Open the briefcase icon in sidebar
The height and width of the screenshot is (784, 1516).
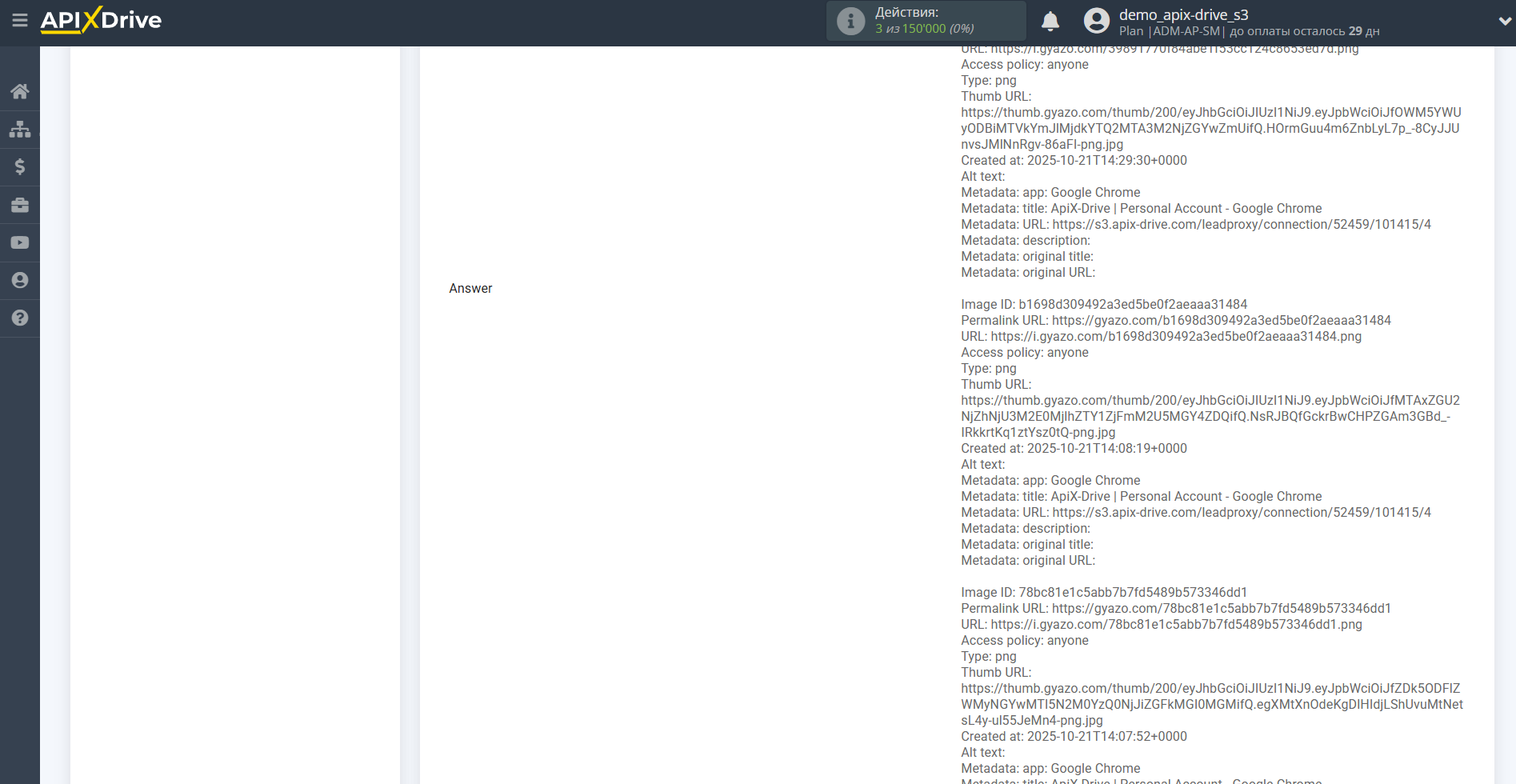click(20, 205)
